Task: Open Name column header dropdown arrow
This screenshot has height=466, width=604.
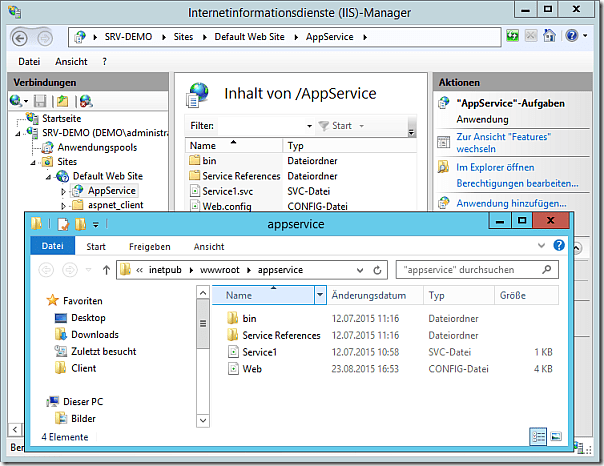Action: click(x=320, y=295)
